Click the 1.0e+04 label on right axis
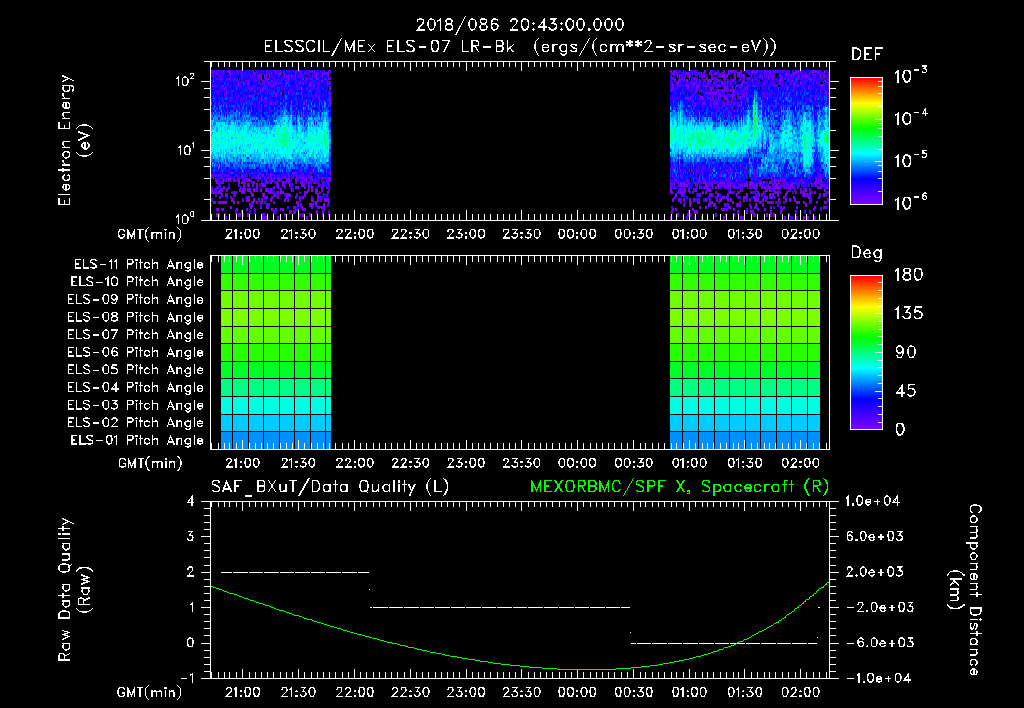1024x708 pixels. pyautogui.click(x=873, y=501)
